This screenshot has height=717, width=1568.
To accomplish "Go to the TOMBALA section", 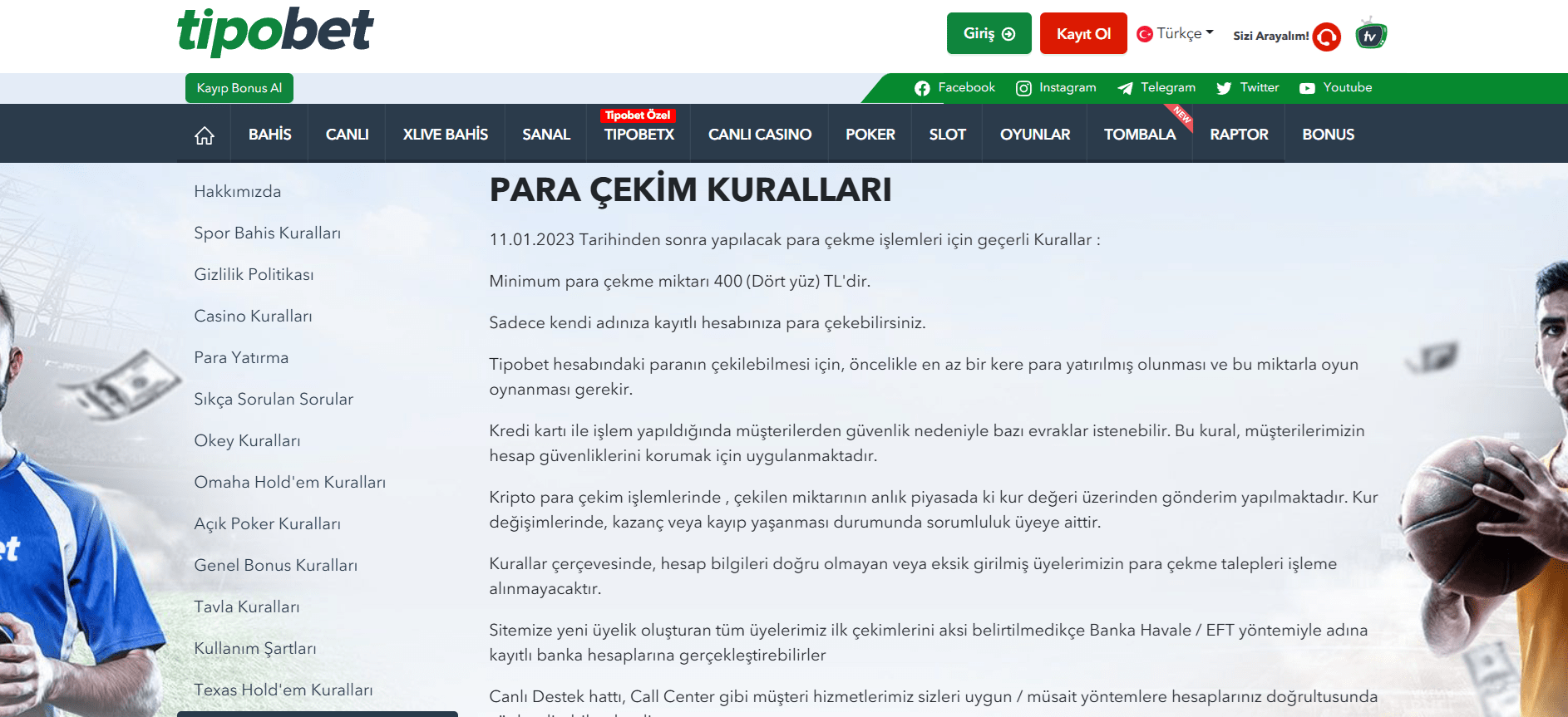I will [1139, 135].
